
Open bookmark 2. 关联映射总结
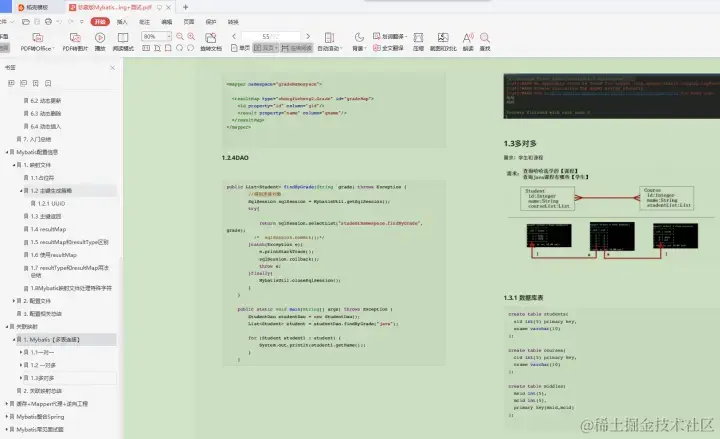43,391
